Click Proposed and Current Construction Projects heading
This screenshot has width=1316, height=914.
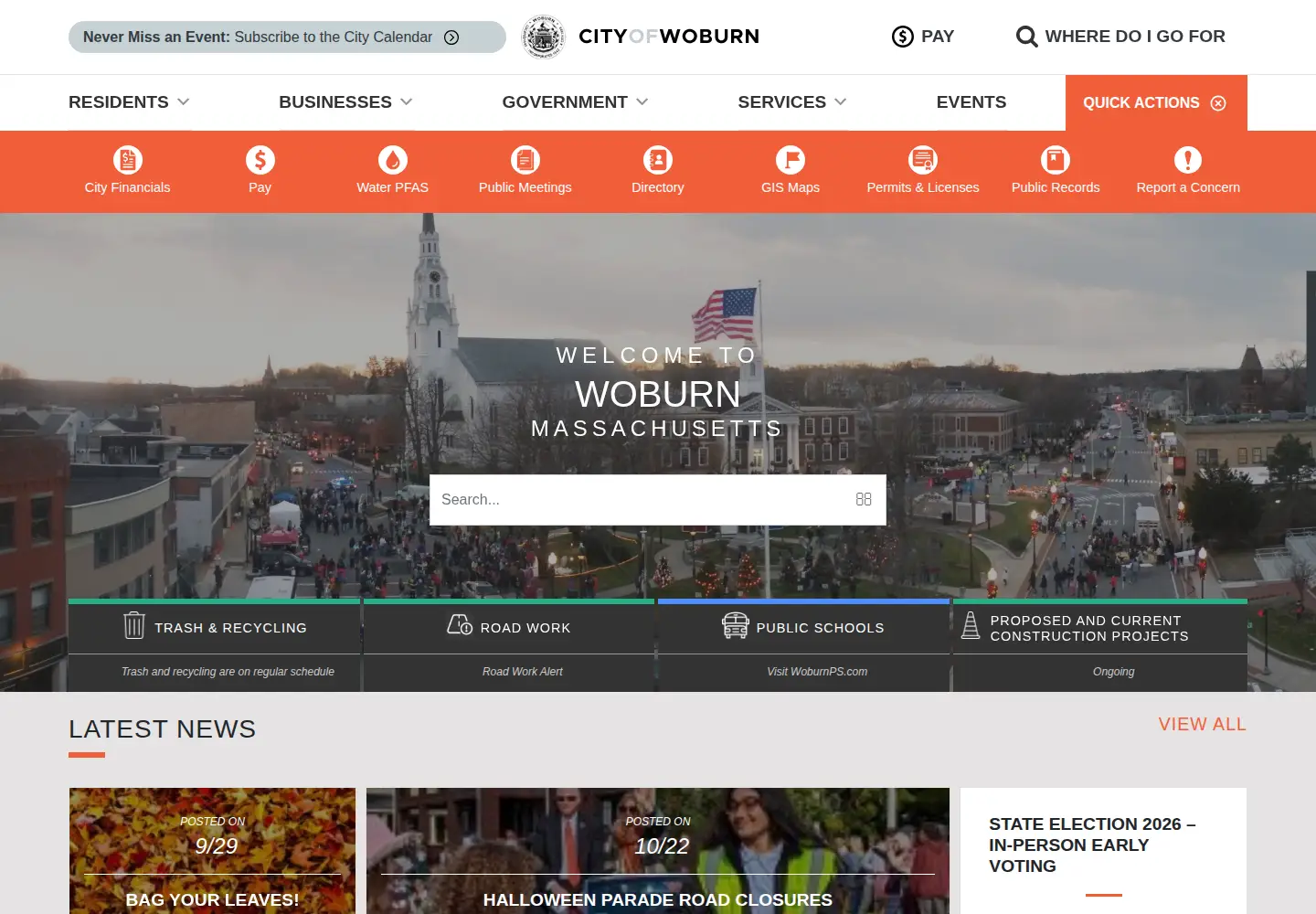pyautogui.click(x=1089, y=628)
